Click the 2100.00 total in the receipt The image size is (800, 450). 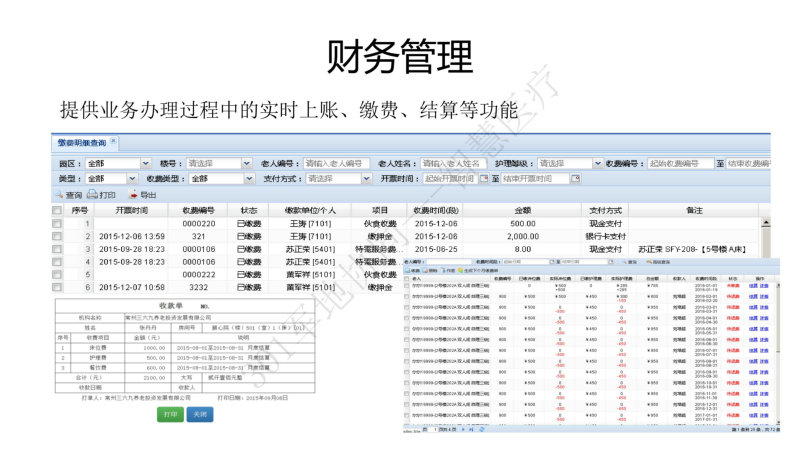click(x=154, y=378)
